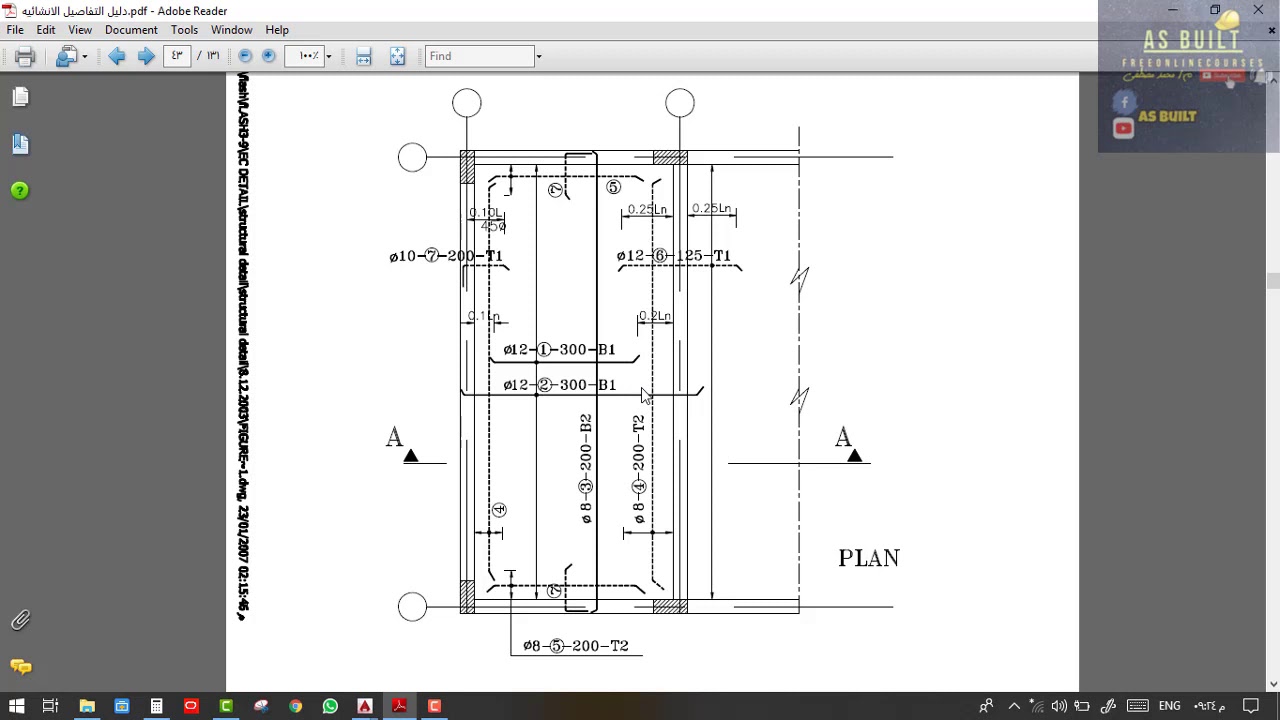Click the zoom in plus button
The width and height of the screenshot is (1280, 720).
tap(269, 56)
